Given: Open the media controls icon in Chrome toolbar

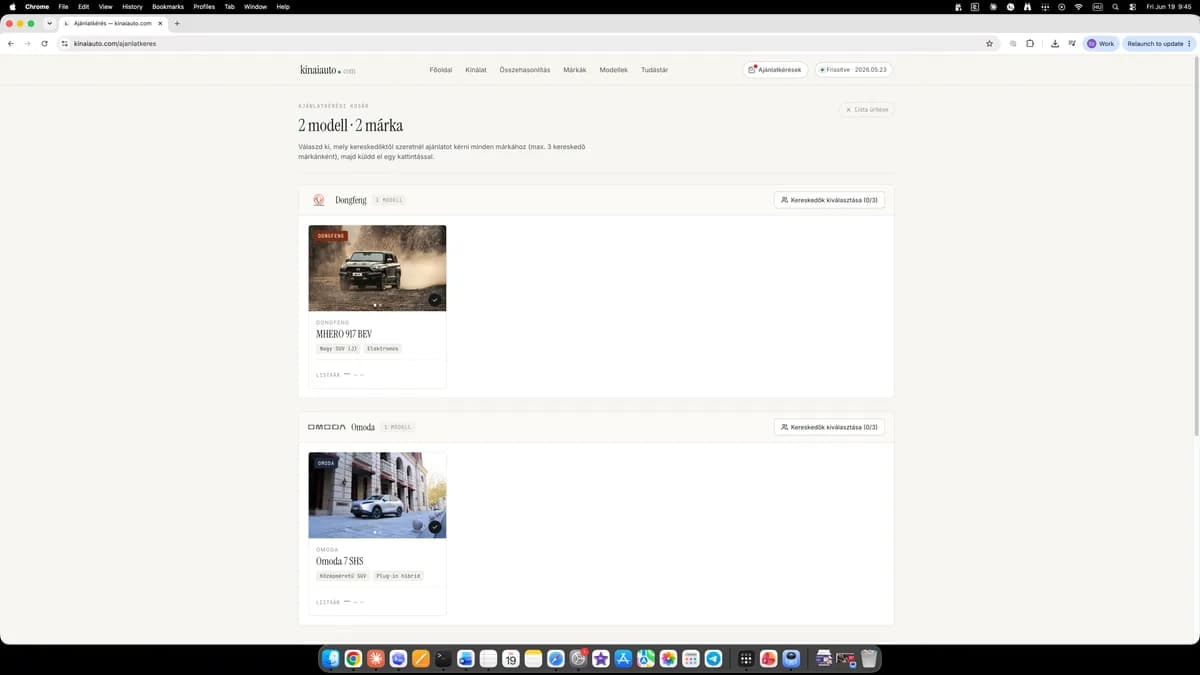Looking at the screenshot, I should tap(1072, 44).
